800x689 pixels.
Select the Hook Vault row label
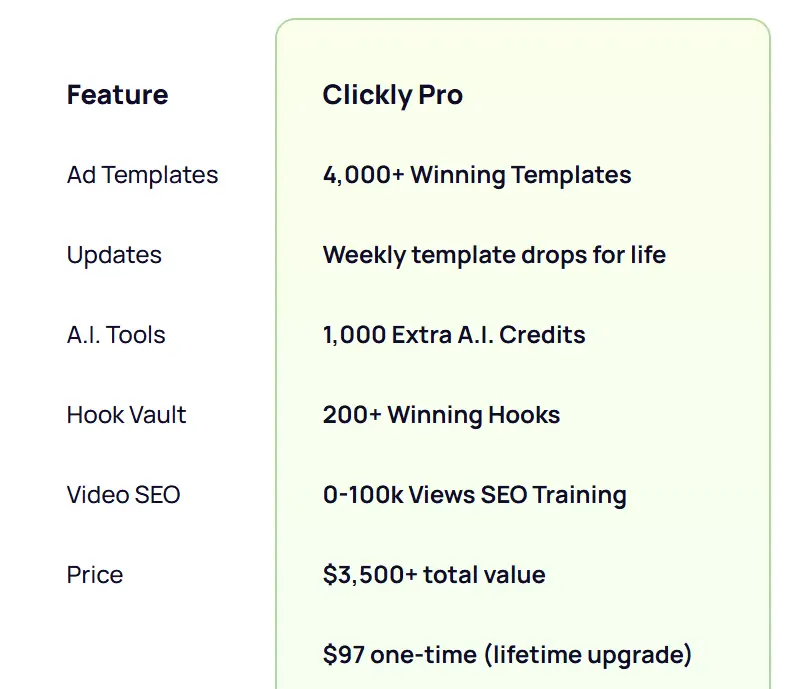126,415
